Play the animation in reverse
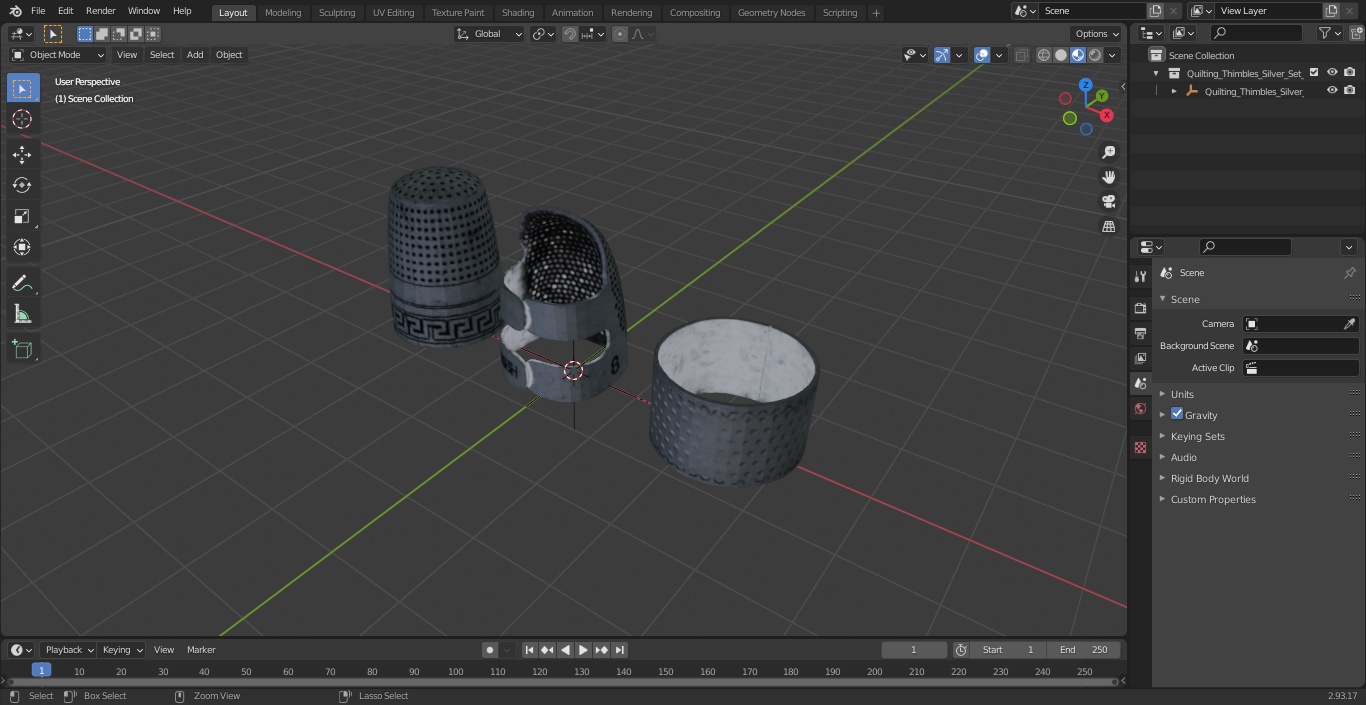The height and width of the screenshot is (705, 1366). point(565,650)
